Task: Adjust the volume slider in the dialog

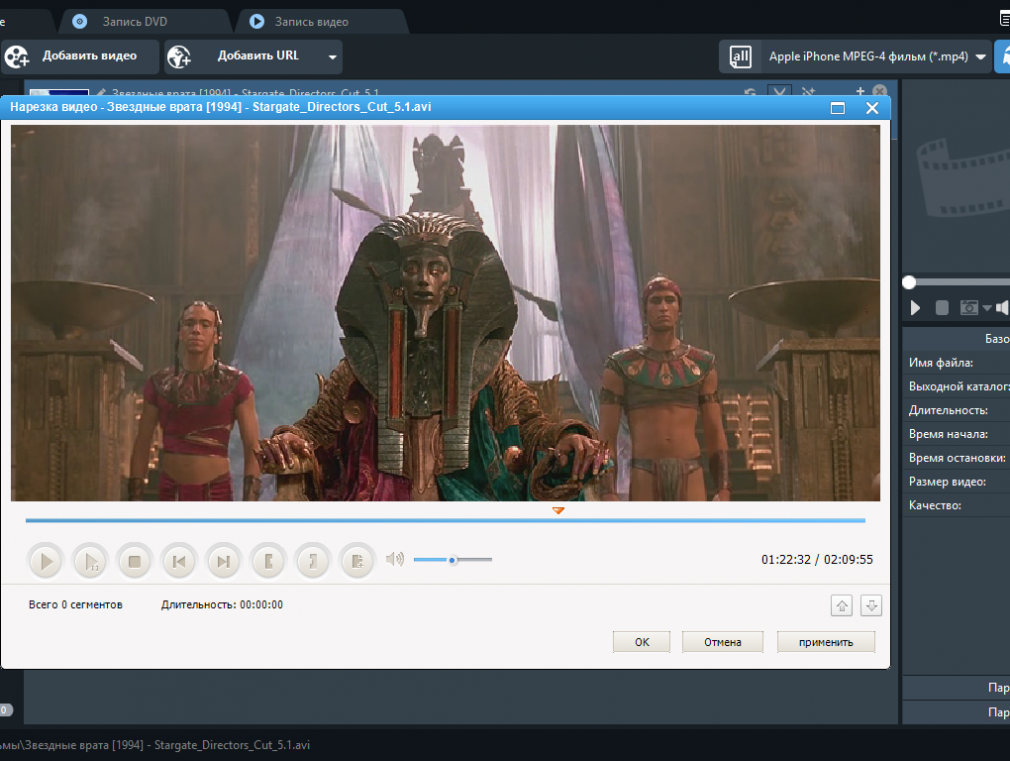Action: click(x=453, y=560)
